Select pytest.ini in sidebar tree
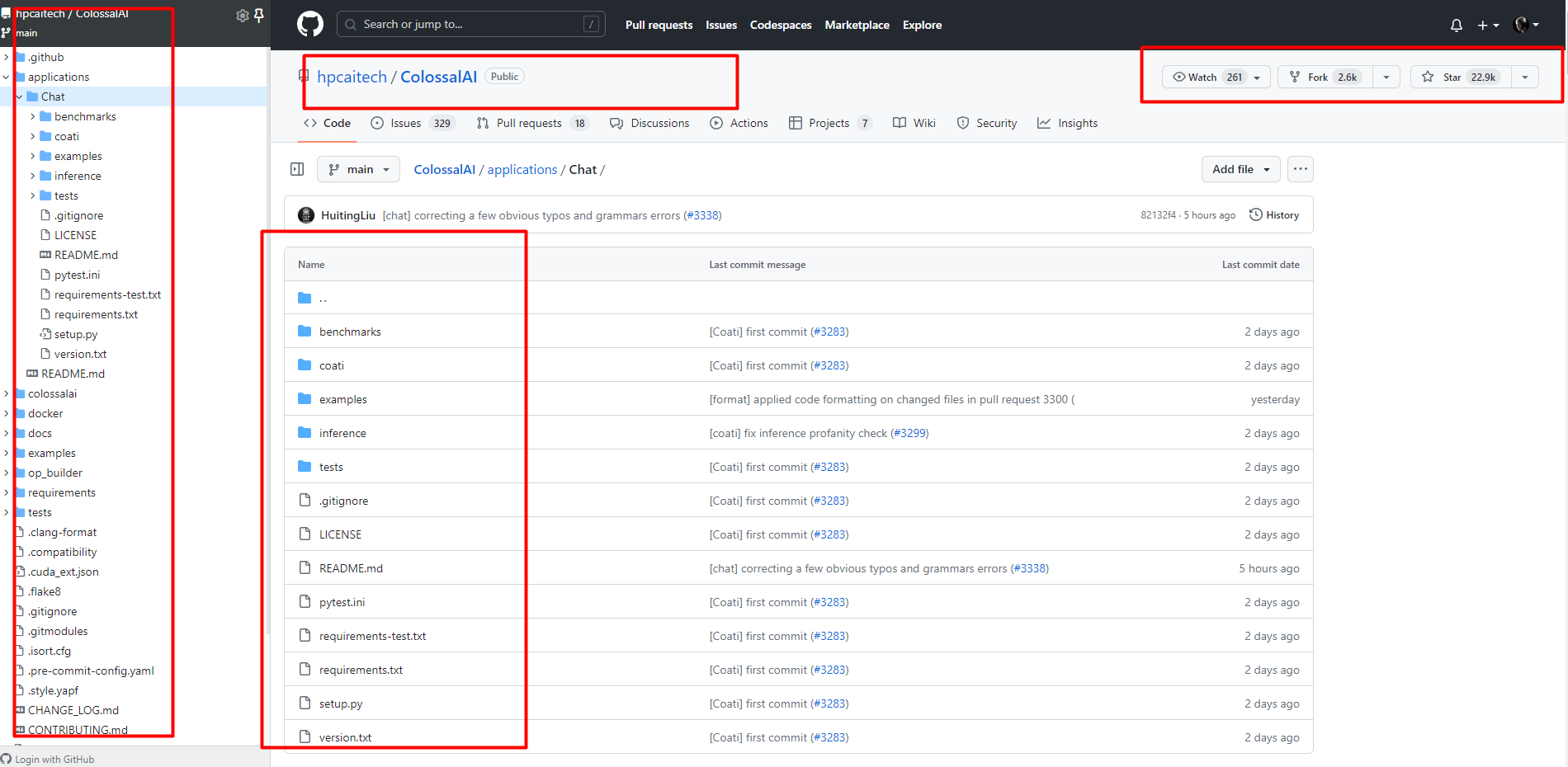The image size is (1568, 767). pos(77,275)
